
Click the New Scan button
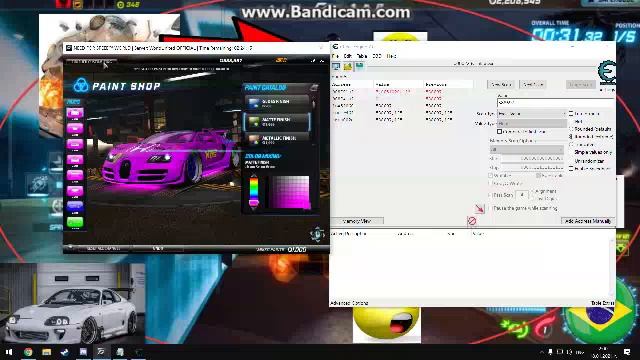501,84
